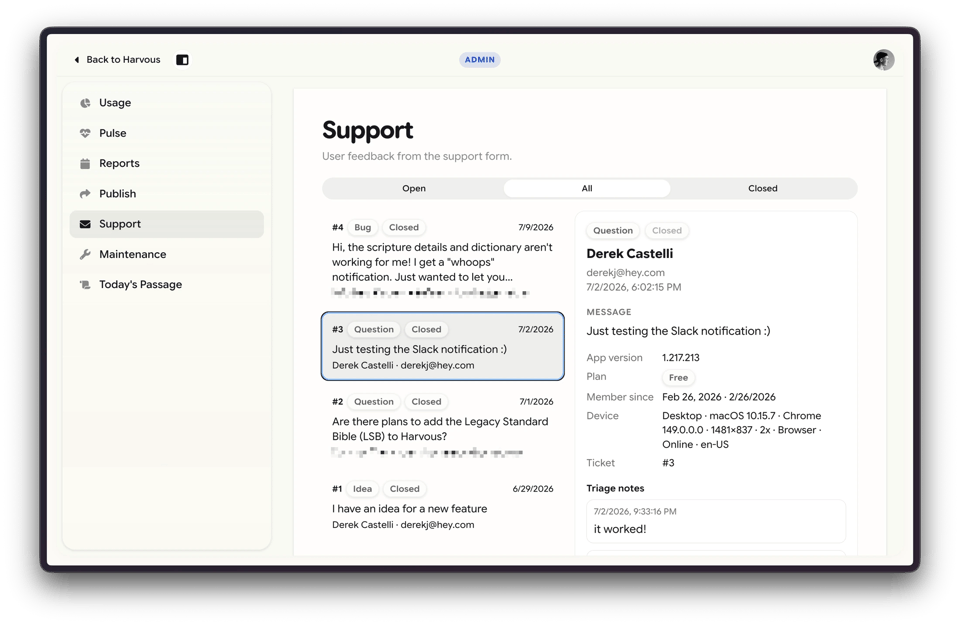
Task: Click the back arrow icon beside Back to Harvous
Action: point(77,60)
